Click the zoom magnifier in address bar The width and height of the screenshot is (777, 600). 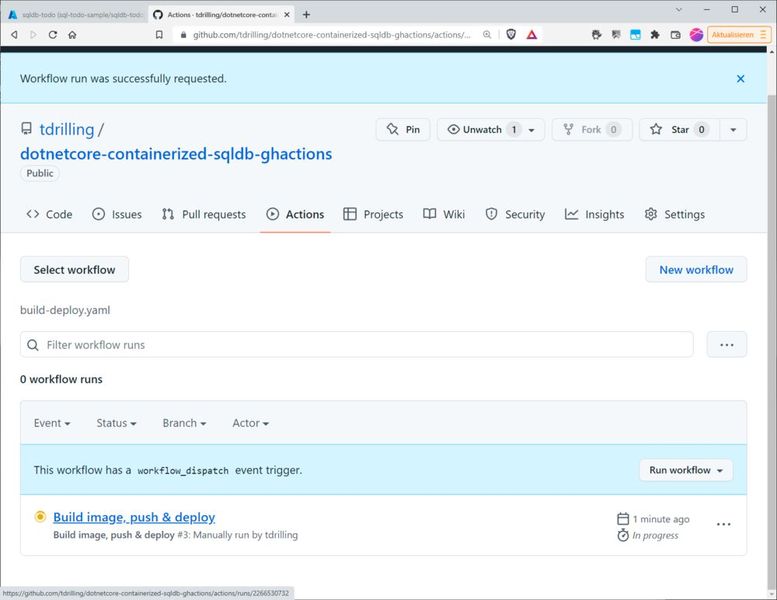pos(487,35)
